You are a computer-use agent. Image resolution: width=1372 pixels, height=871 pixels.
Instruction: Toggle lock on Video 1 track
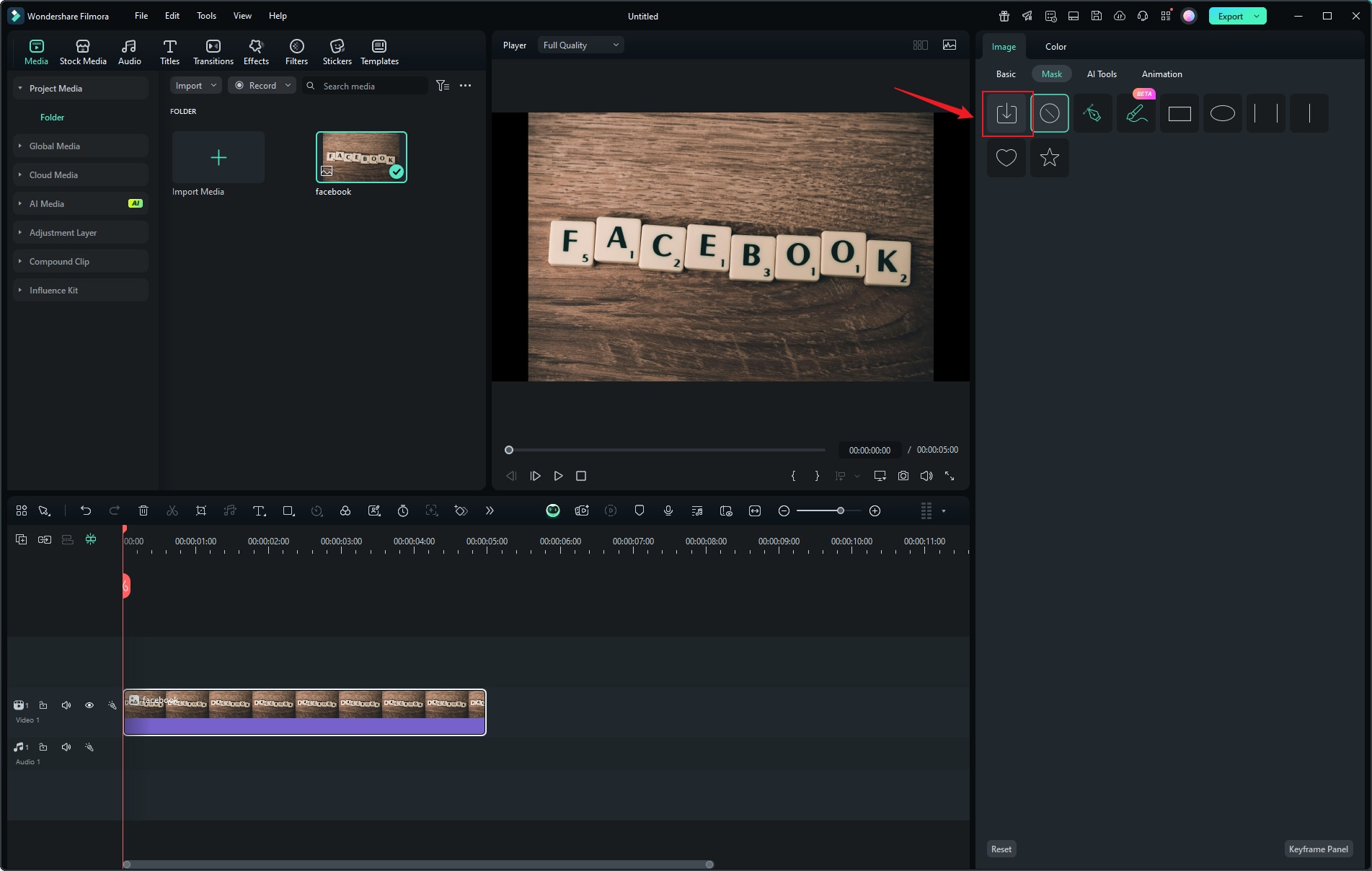coord(43,705)
